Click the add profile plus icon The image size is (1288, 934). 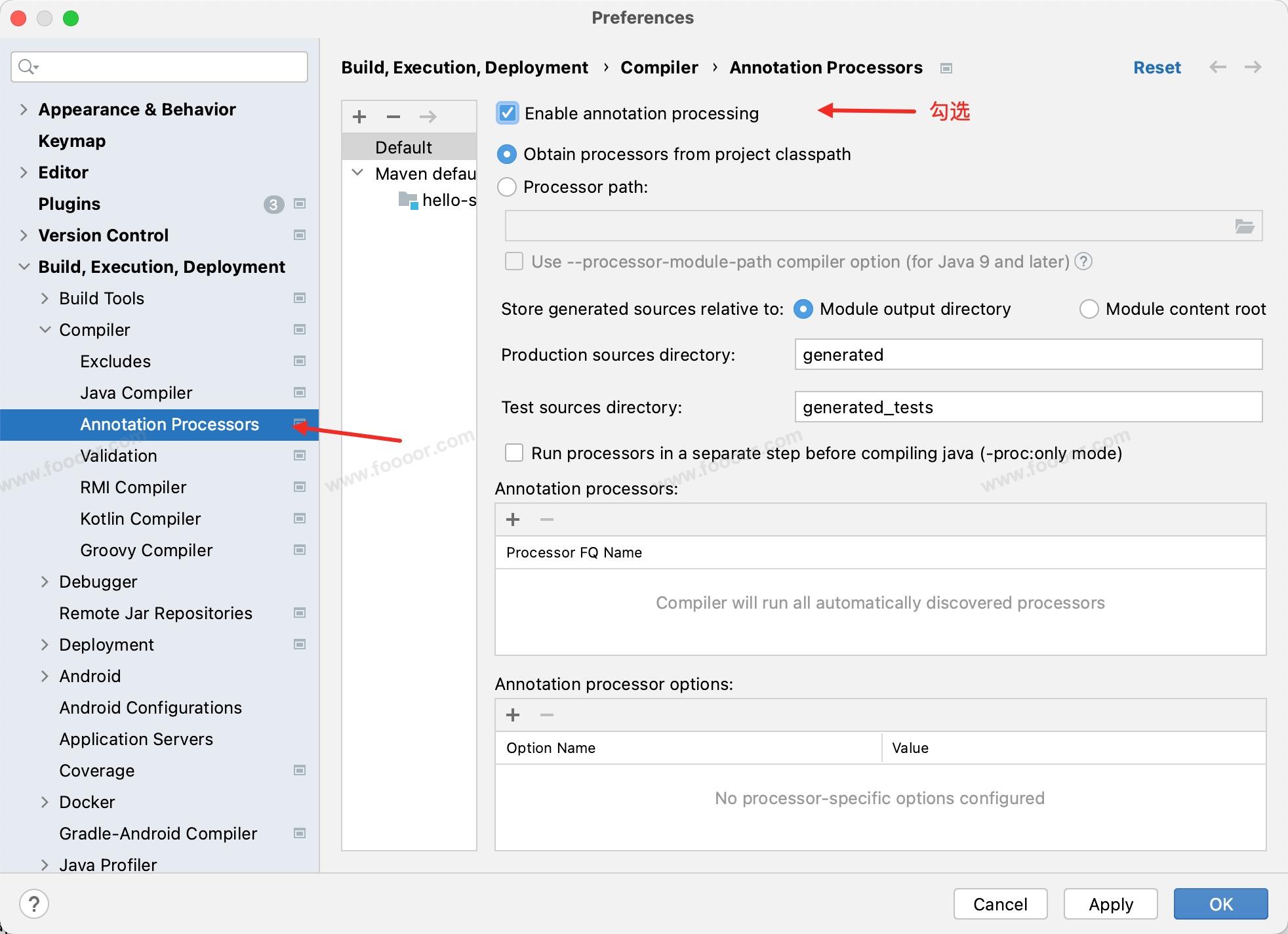pos(359,117)
